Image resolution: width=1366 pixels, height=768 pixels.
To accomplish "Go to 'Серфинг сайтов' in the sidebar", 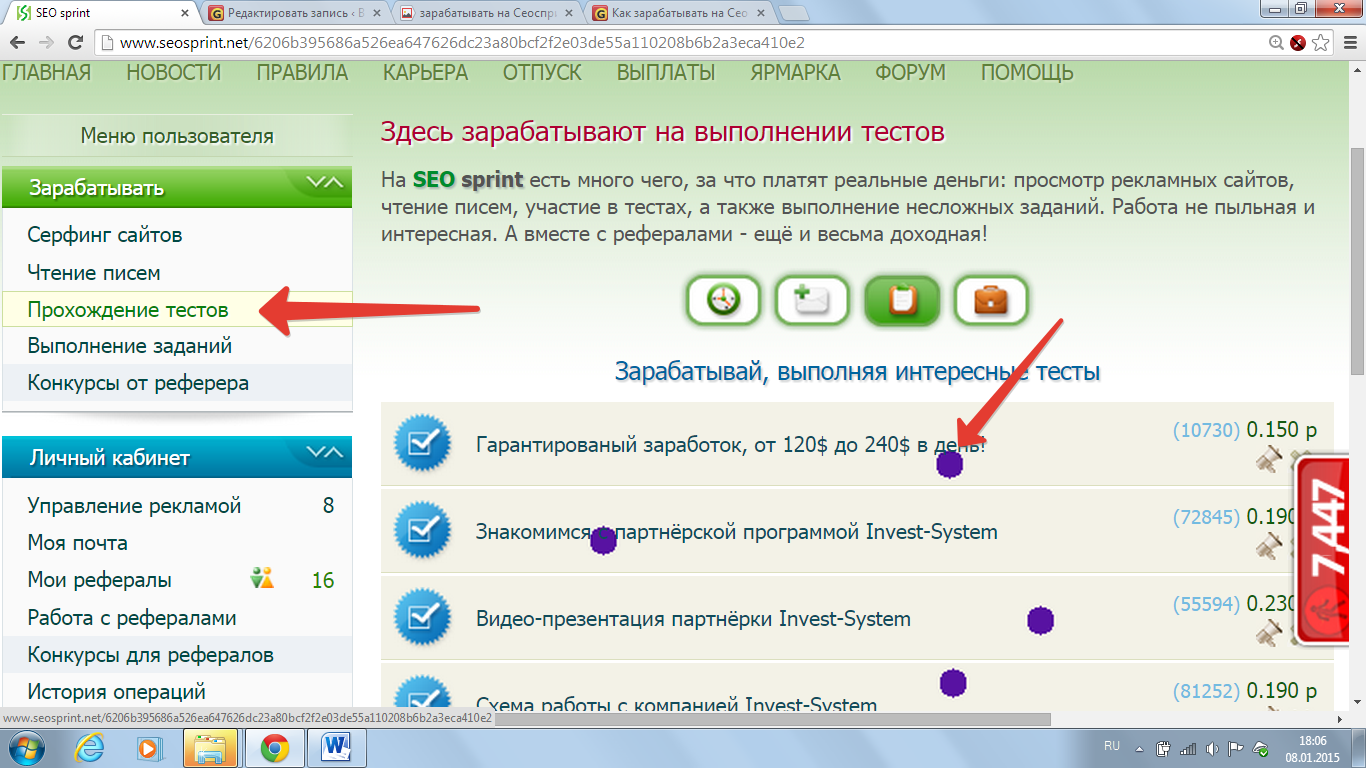I will [105, 236].
